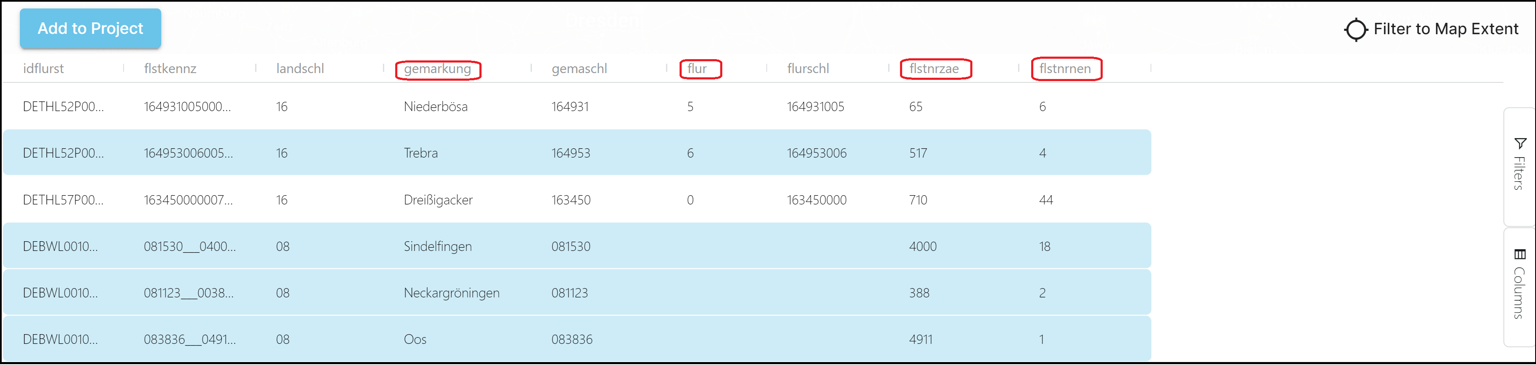Click flstnrzae value 517
This screenshot has width=1536, height=365.
pos(918,153)
